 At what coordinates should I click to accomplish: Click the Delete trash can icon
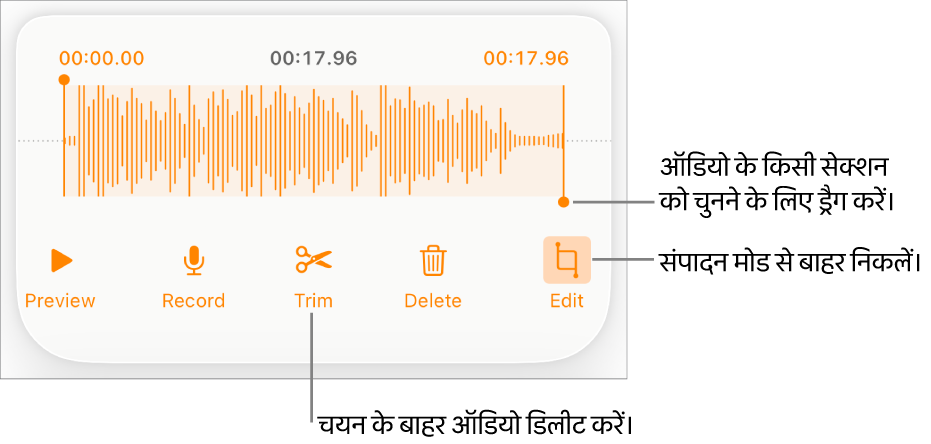pyautogui.click(x=433, y=261)
